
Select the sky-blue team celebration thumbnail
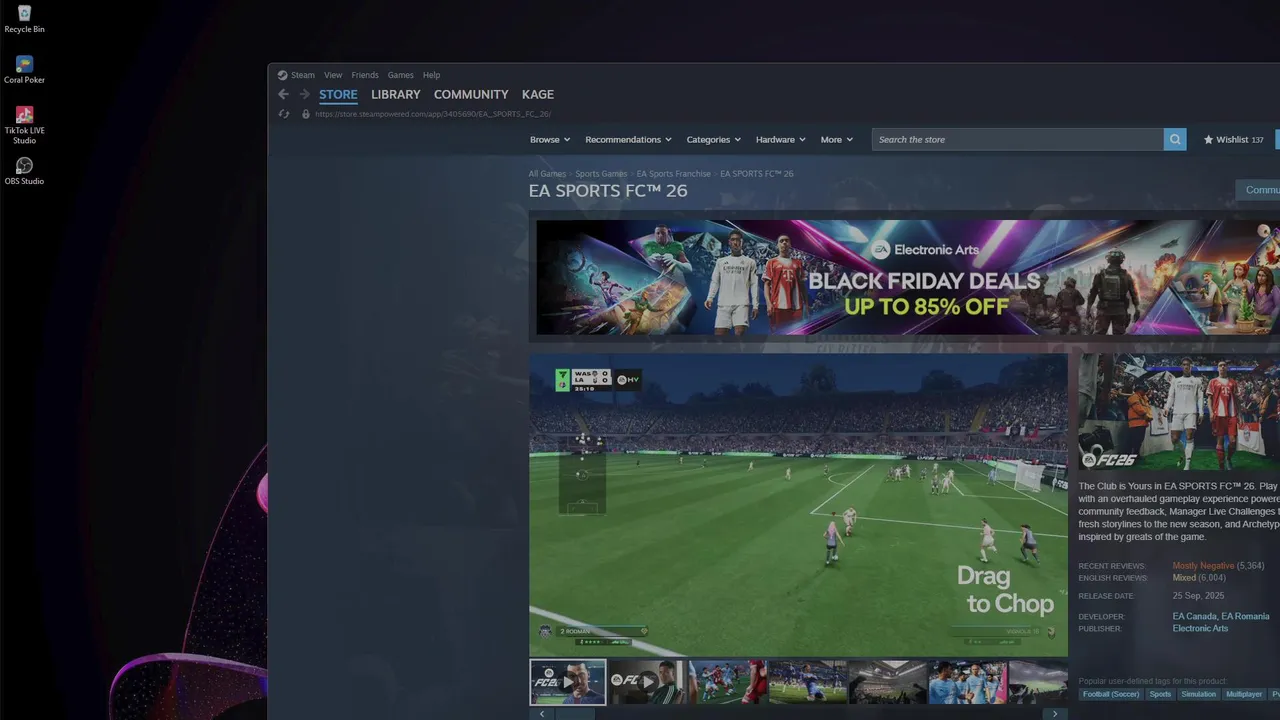coord(967,682)
